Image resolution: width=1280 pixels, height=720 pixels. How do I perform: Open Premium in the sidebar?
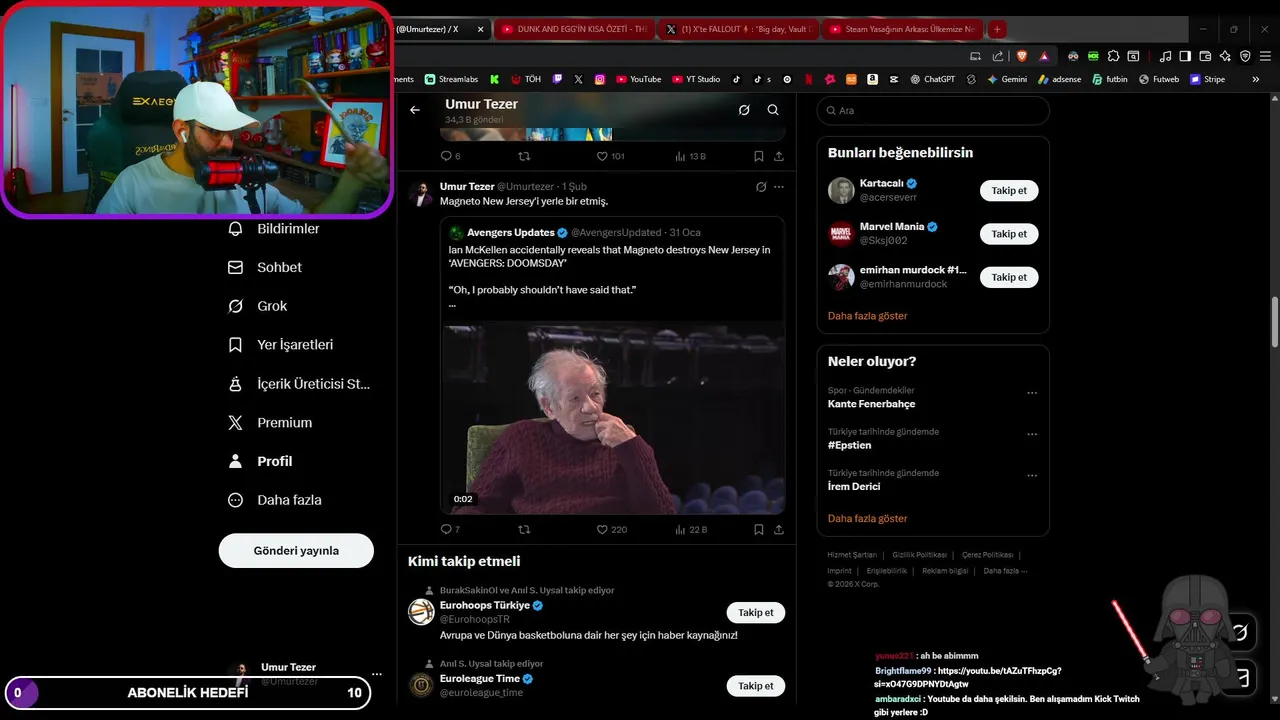pyautogui.click(x=270, y=422)
